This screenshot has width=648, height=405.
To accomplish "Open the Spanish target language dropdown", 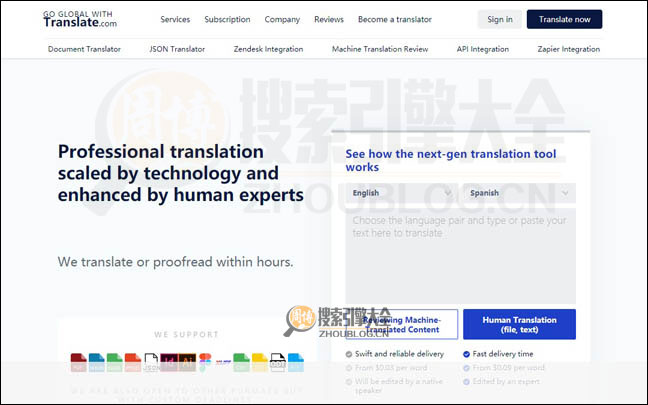I will coord(519,193).
